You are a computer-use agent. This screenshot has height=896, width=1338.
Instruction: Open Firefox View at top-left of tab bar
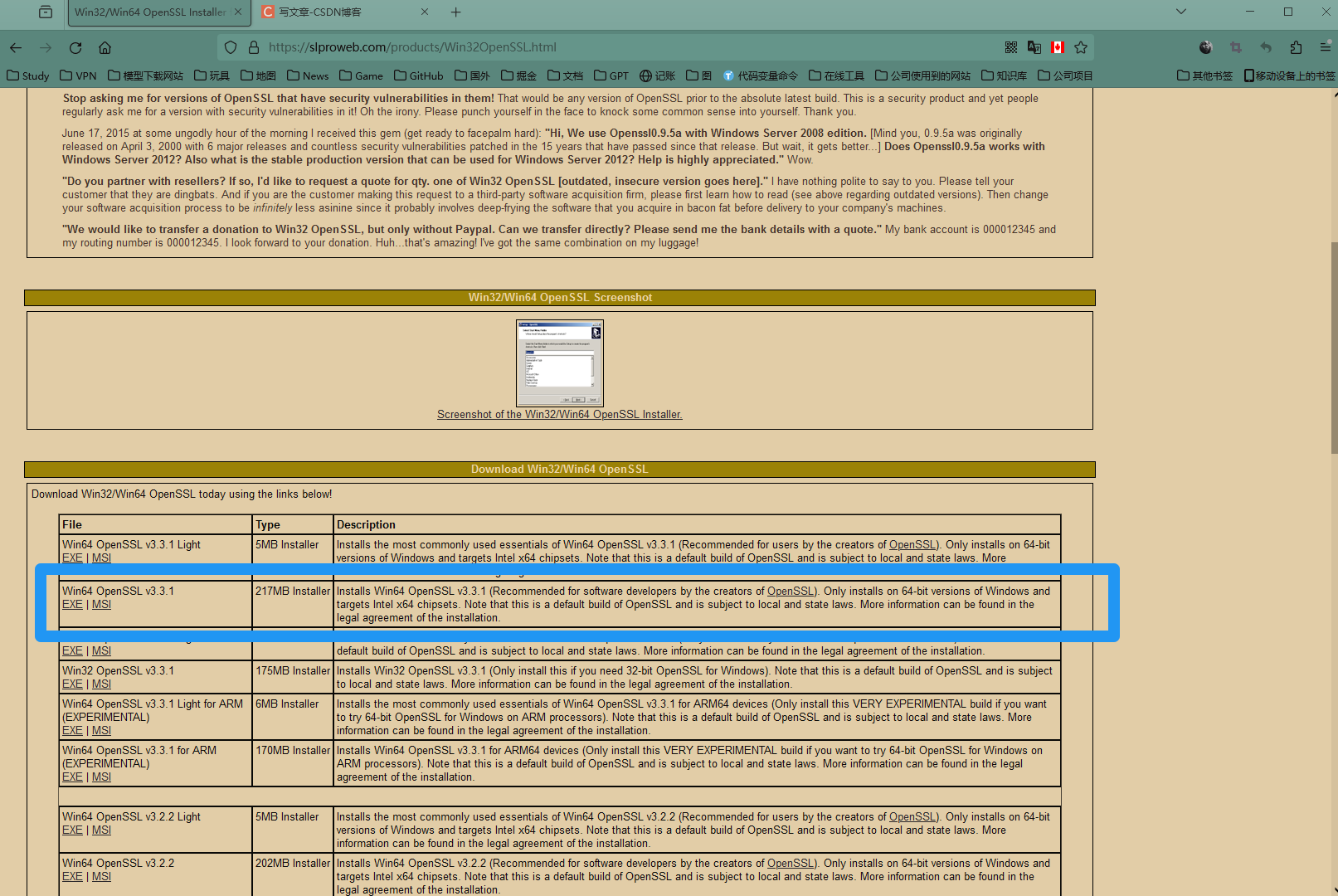coord(46,12)
